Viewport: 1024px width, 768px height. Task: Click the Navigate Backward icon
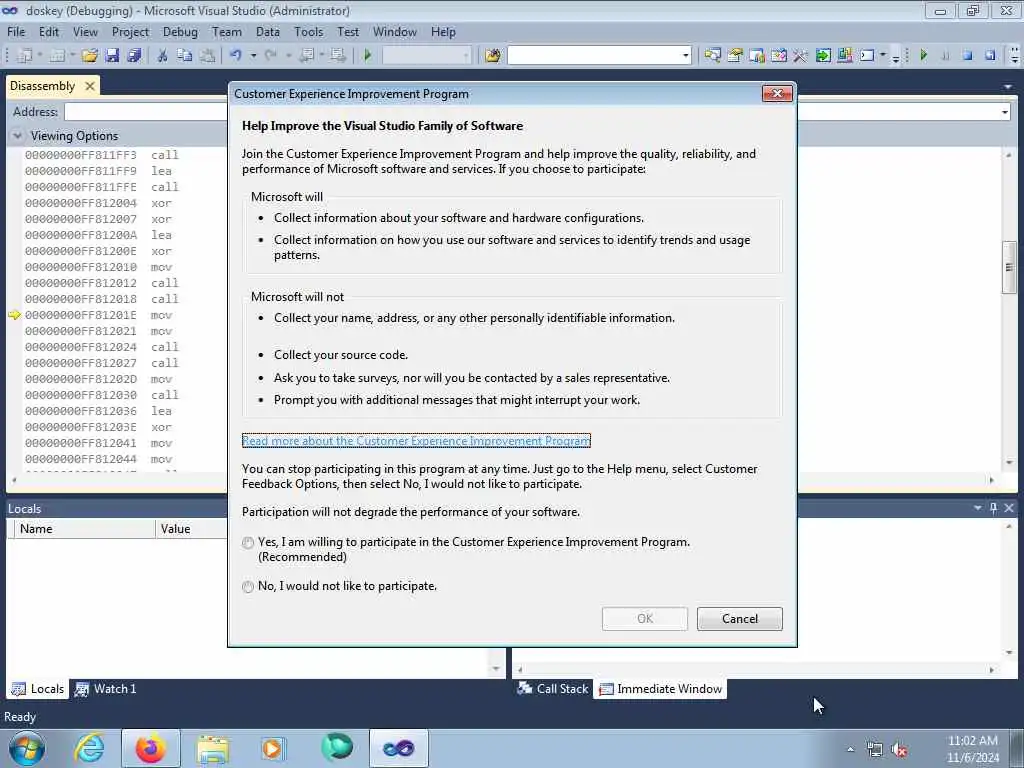pos(306,56)
